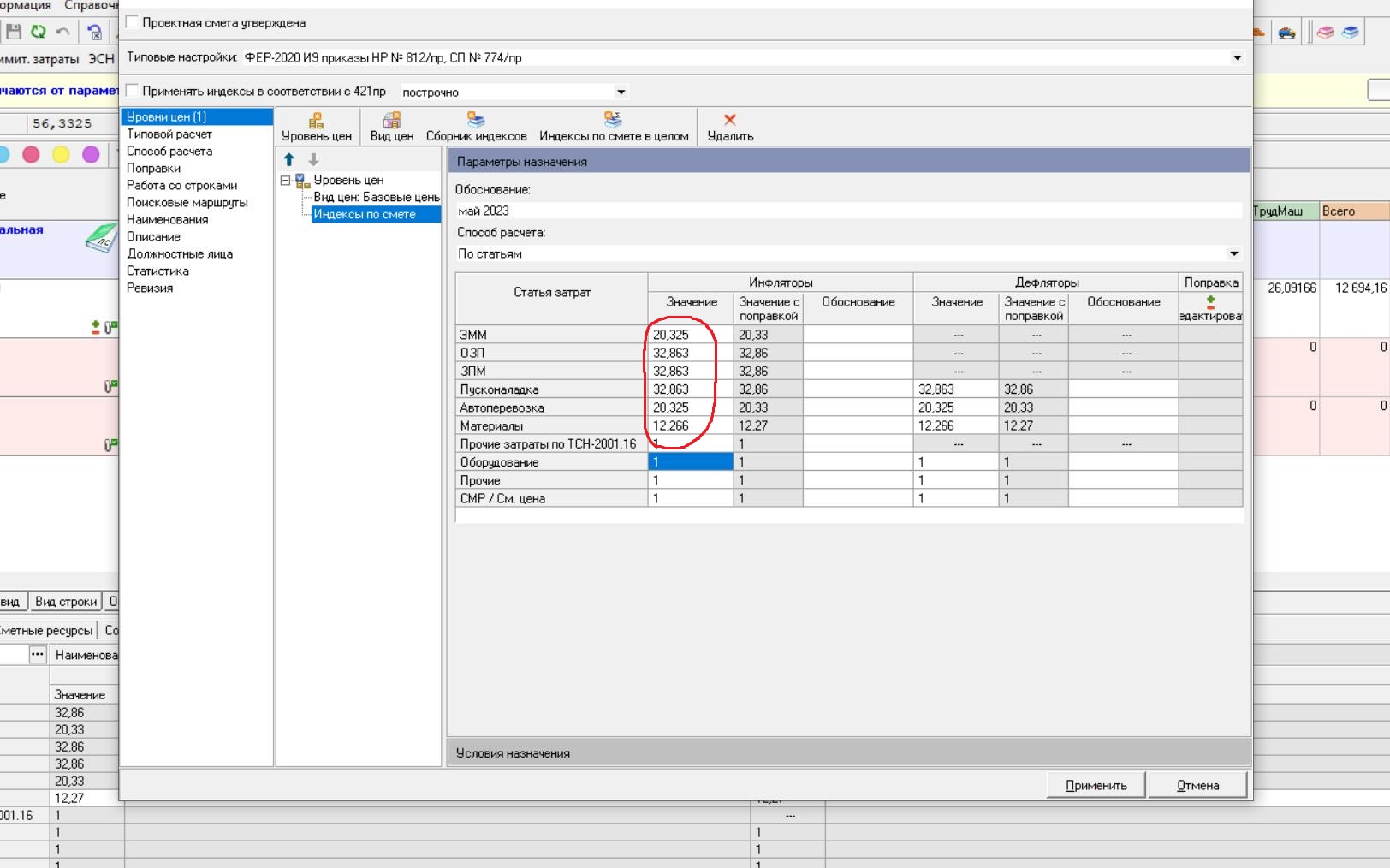
Task: Toggle Проектная смета утверждена checkbox
Action: tap(133, 22)
